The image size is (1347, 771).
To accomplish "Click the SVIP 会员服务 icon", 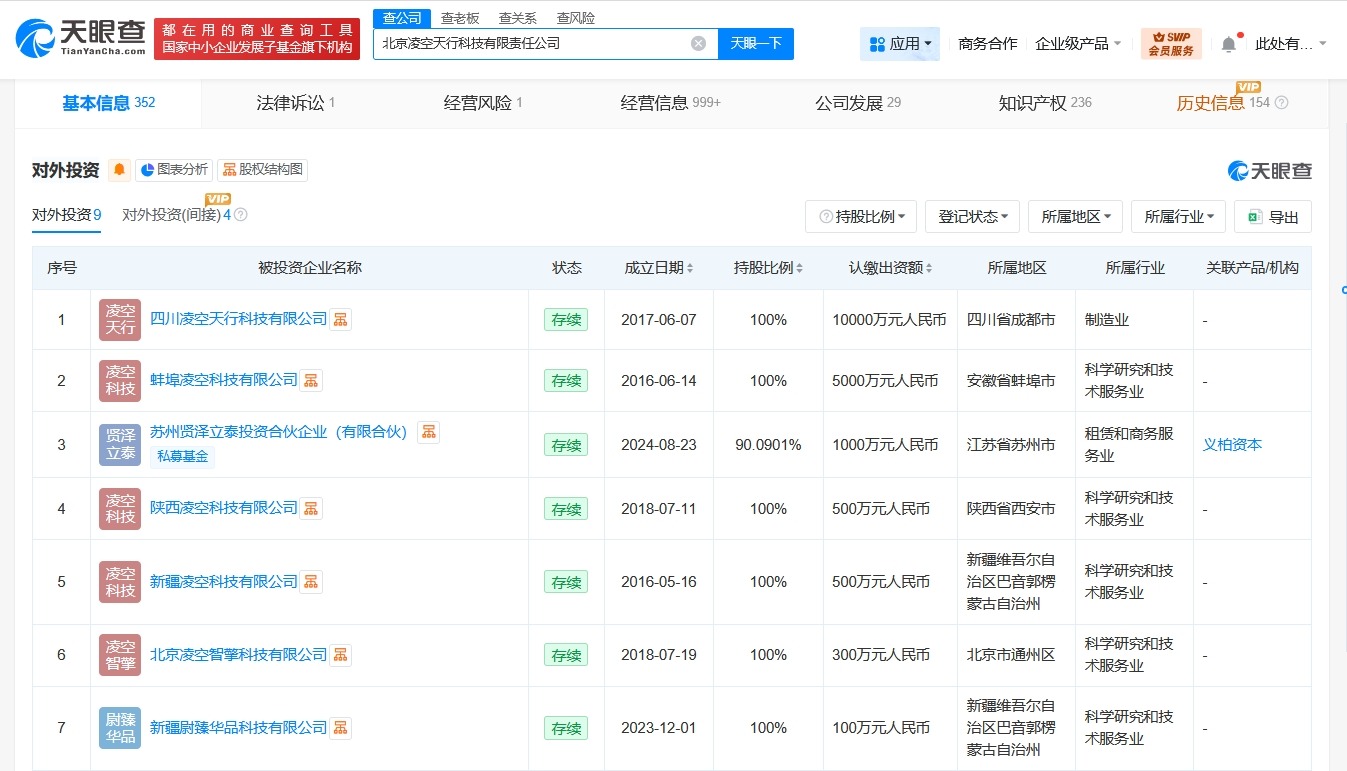I will pos(1170,43).
